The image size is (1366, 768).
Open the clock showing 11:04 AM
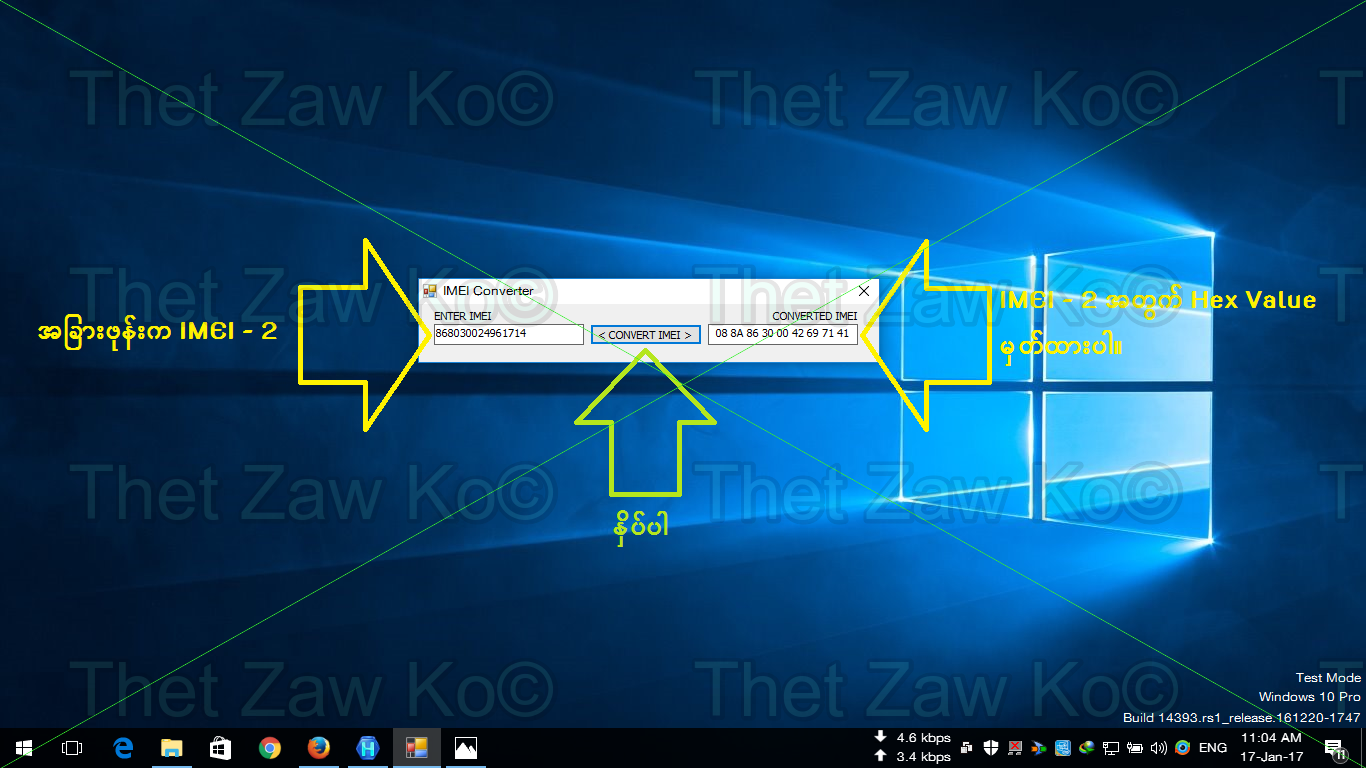(1272, 748)
